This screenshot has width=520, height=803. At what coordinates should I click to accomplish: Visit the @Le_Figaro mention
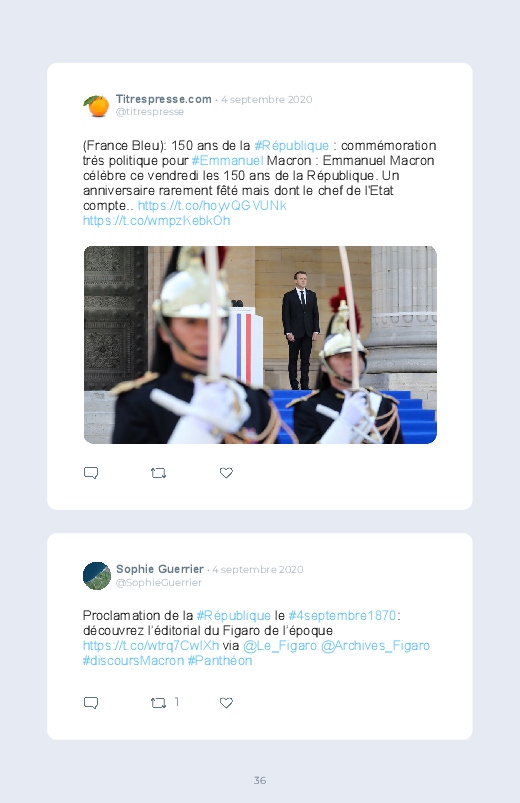tap(280, 645)
